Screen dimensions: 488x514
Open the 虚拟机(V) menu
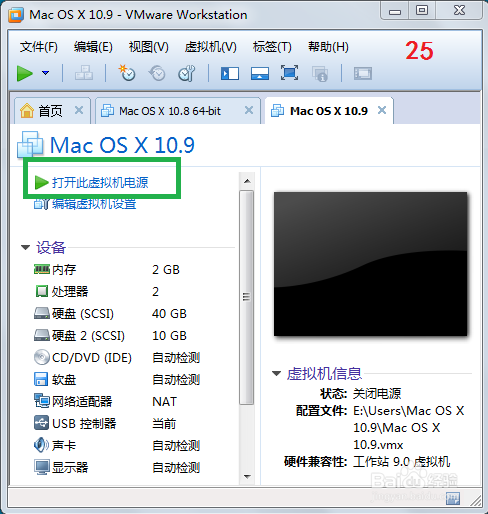coord(211,47)
